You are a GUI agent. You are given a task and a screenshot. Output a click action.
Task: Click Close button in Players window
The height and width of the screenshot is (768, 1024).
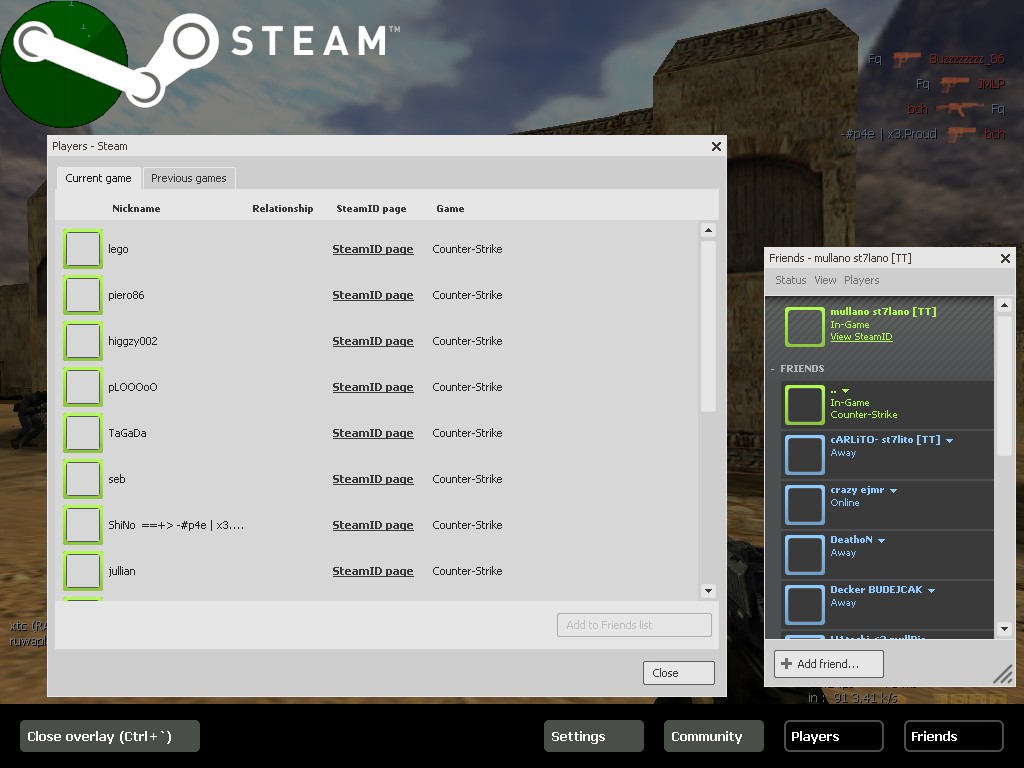[x=679, y=673]
